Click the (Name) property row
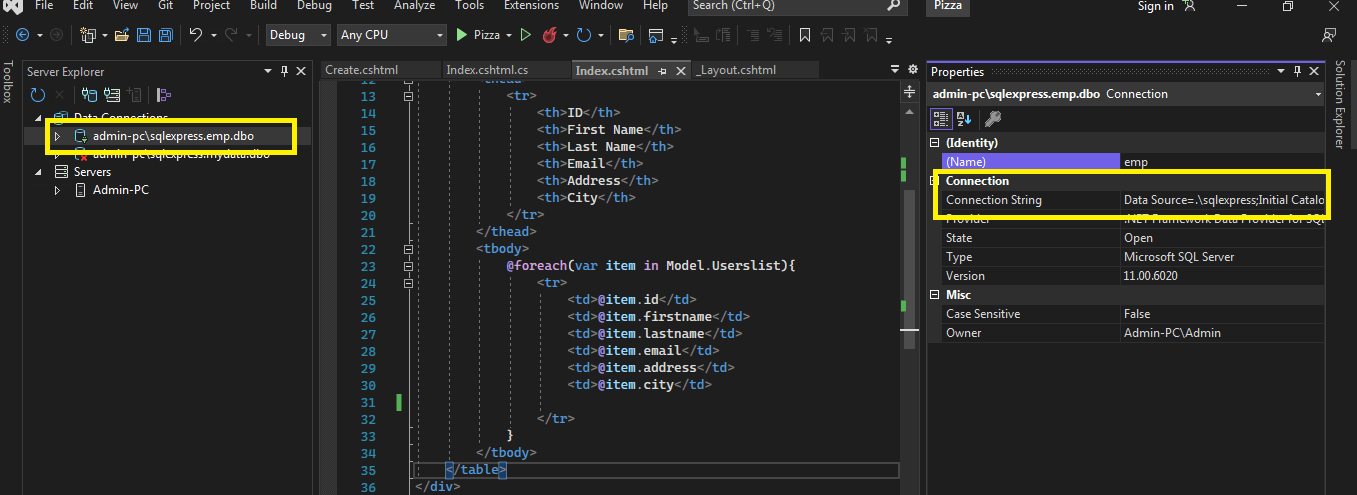This screenshot has height=495, width=1357. pos(1134,162)
